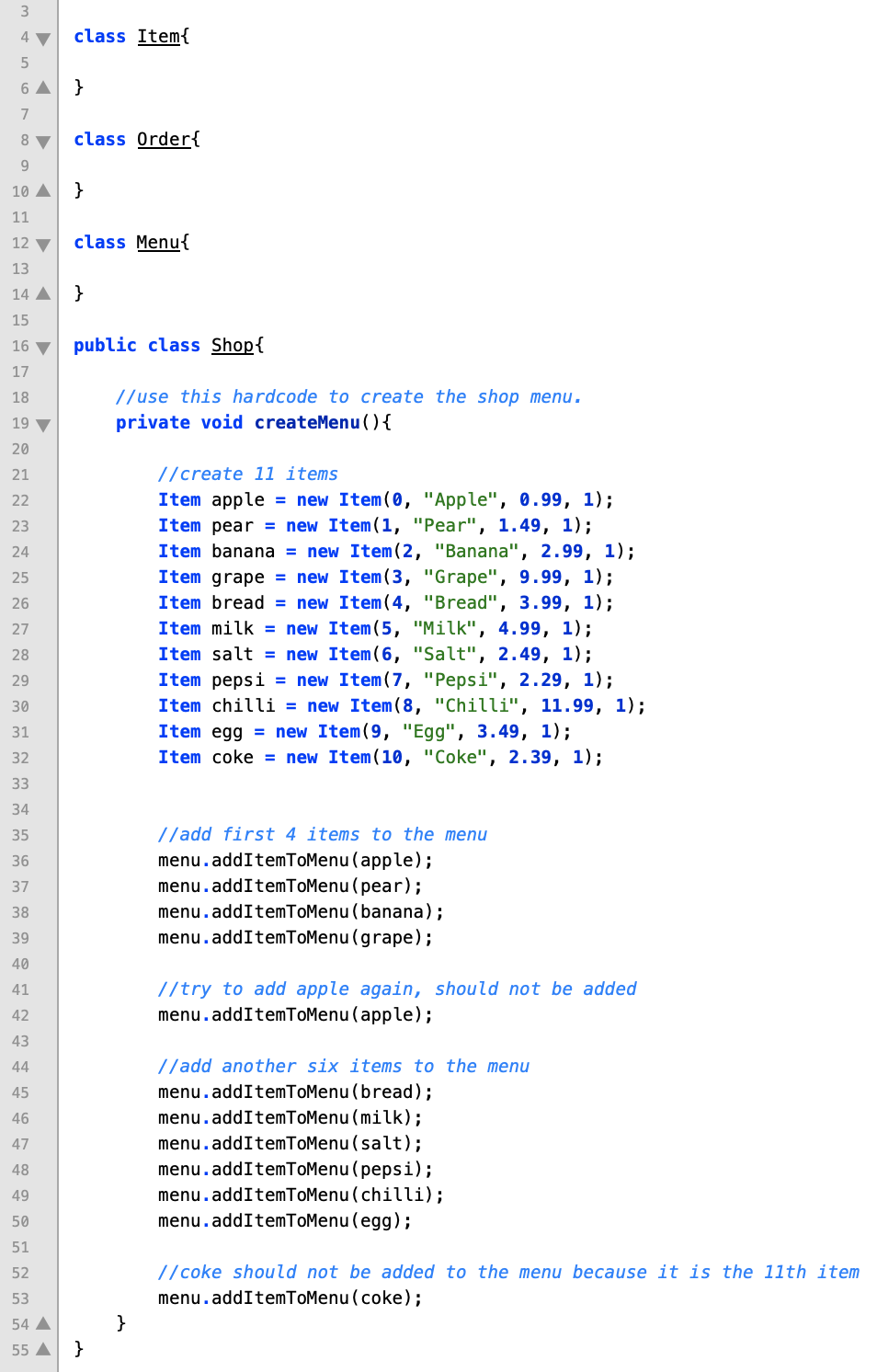Collapse the createMenu method fold arrow
This screenshot has width=877, height=1372.
click(42, 426)
